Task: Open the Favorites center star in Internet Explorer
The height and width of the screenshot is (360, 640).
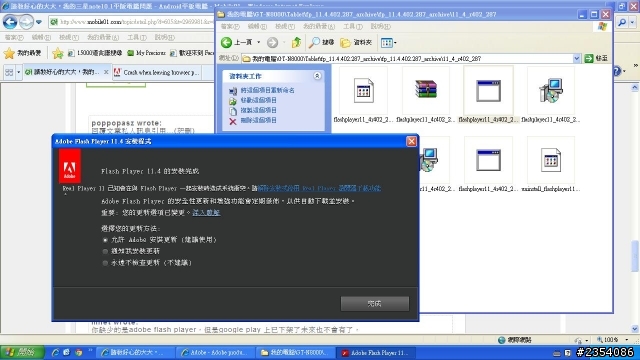Action: pos(9,53)
